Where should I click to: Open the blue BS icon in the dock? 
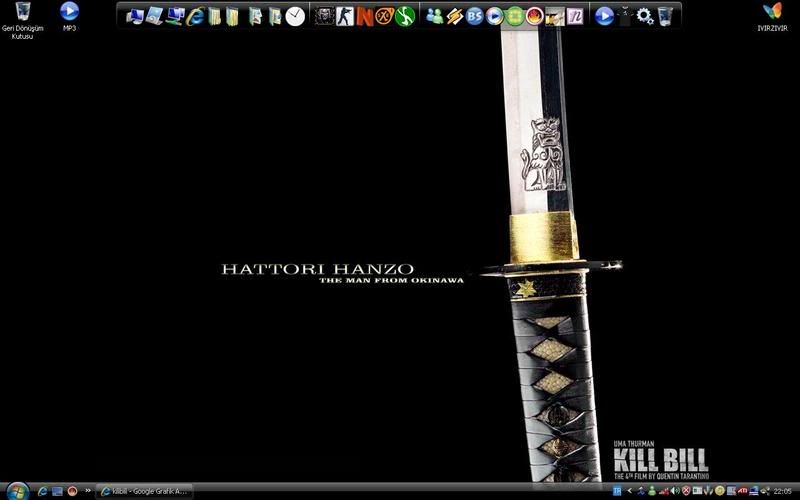coord(474,16)
